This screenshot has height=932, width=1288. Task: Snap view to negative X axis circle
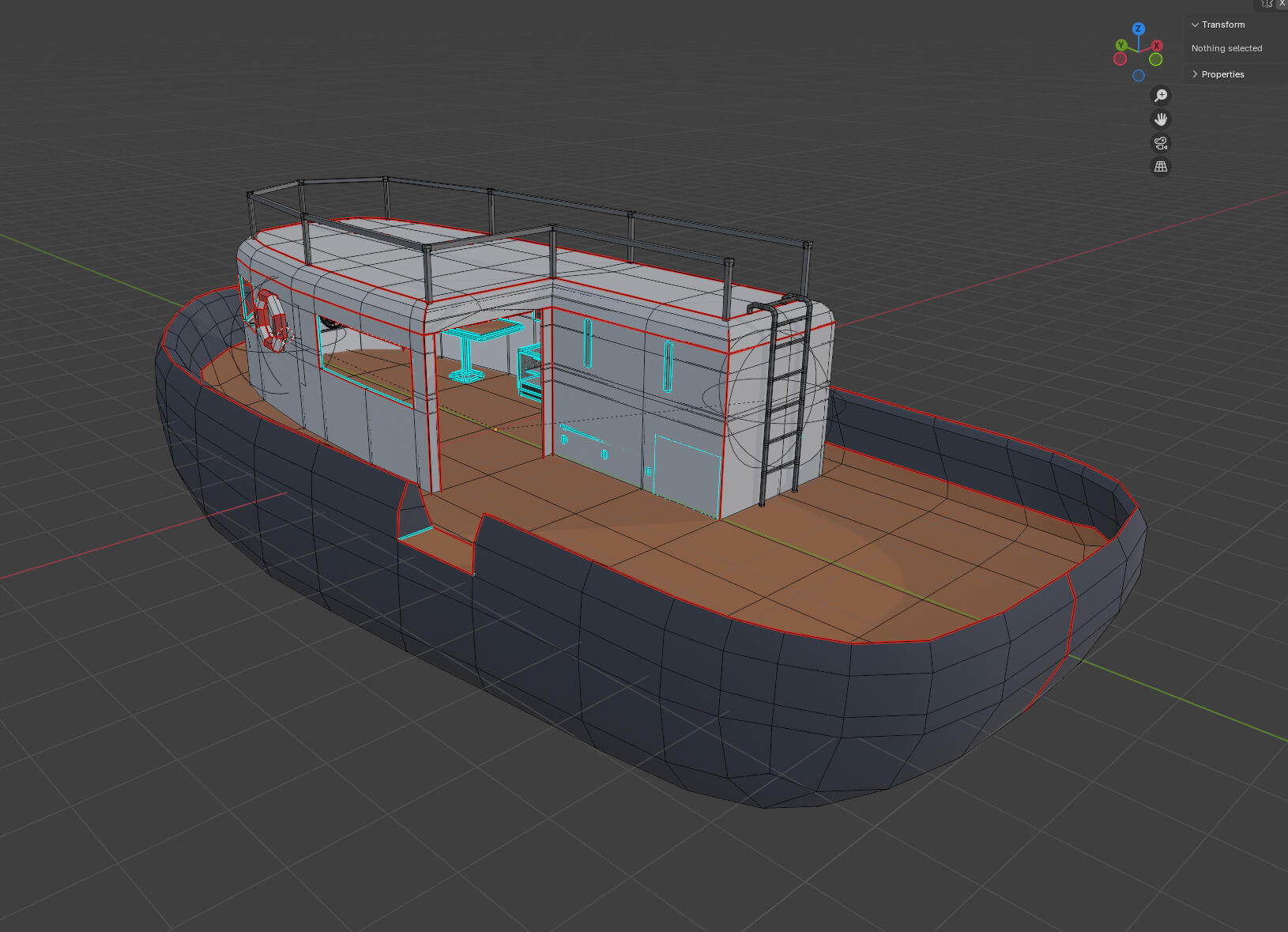1120,59
